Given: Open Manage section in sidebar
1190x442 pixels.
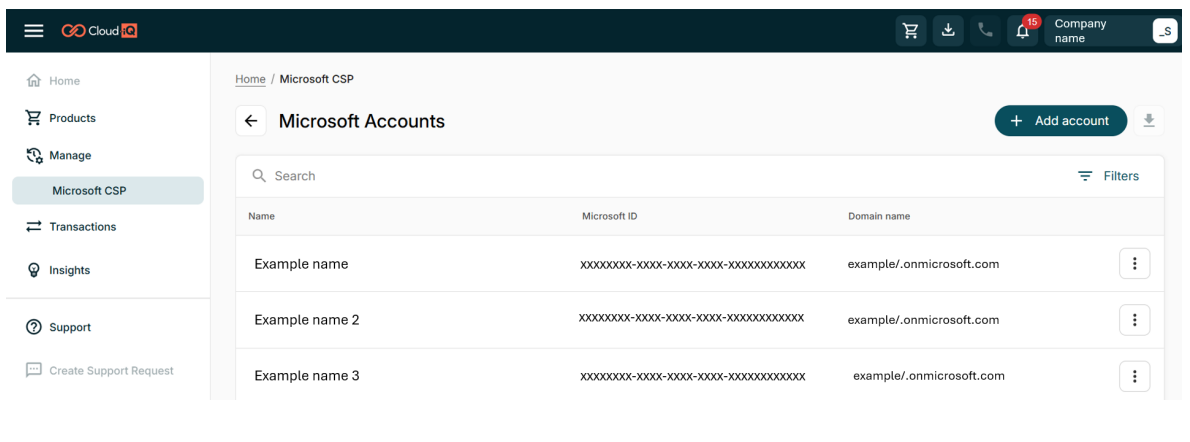Looking at the screenshot, I should pos(58,156).
